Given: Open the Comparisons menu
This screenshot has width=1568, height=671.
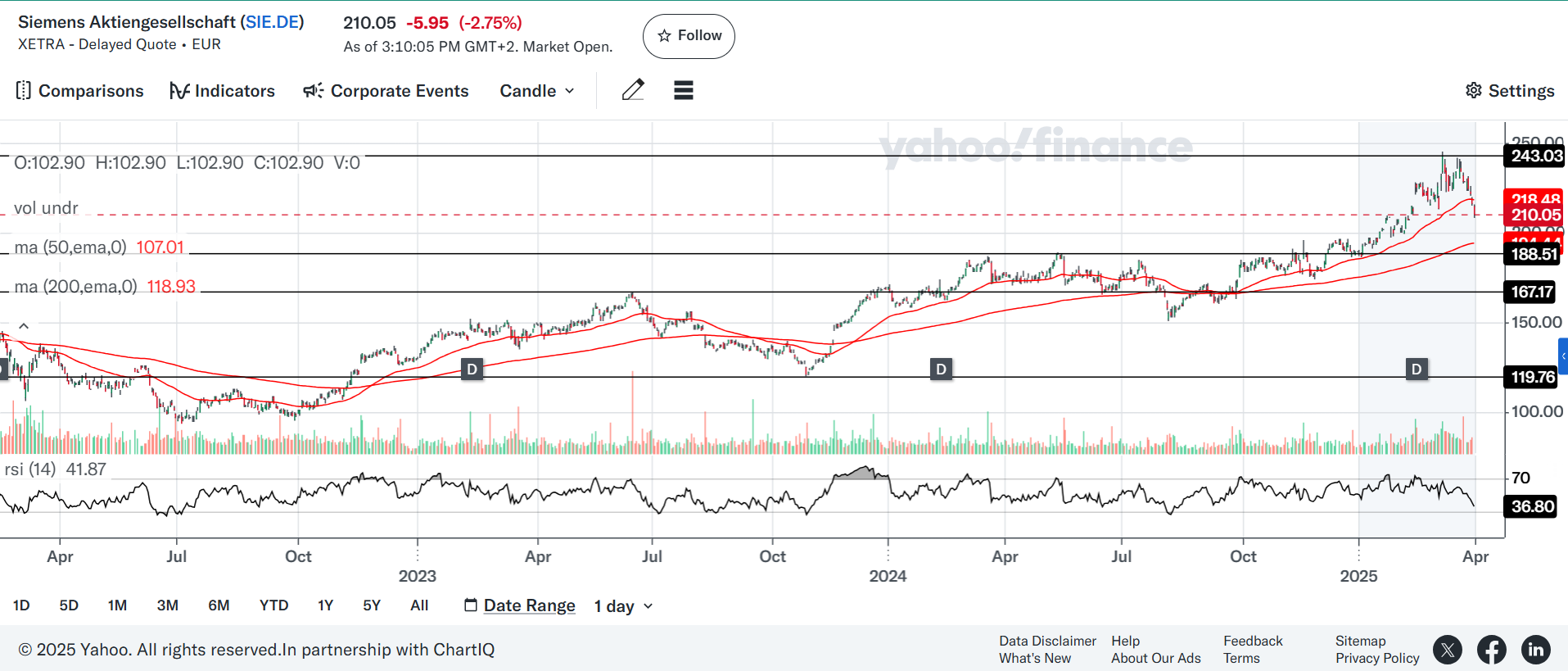Looking at the screenshot, I should (x=79, y=91).
